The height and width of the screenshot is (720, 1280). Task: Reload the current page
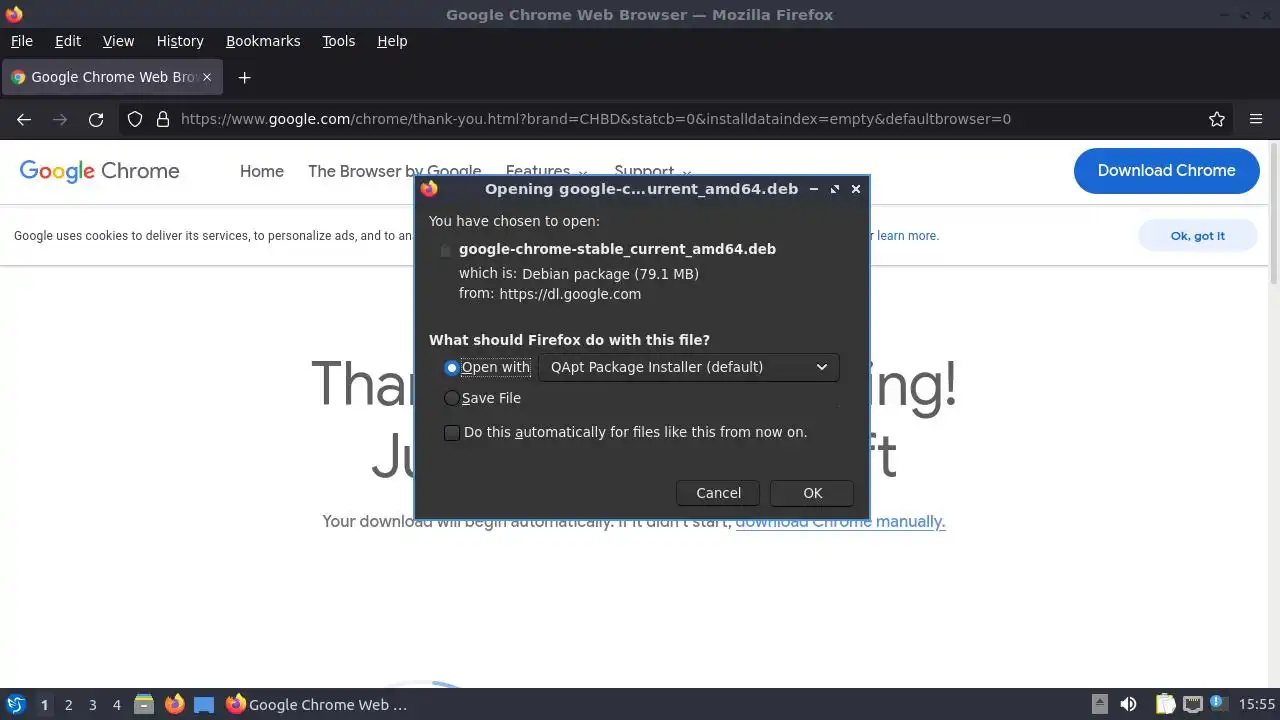click(x=96, y=119)
